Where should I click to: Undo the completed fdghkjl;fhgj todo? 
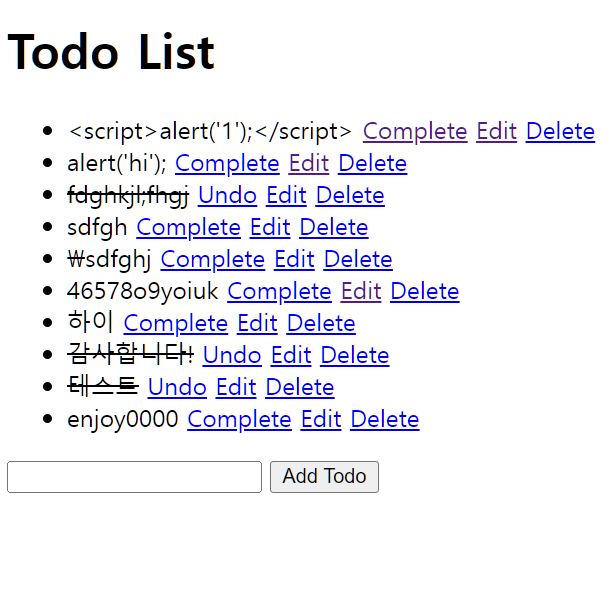pyautogui.click(x=227, y=196)
